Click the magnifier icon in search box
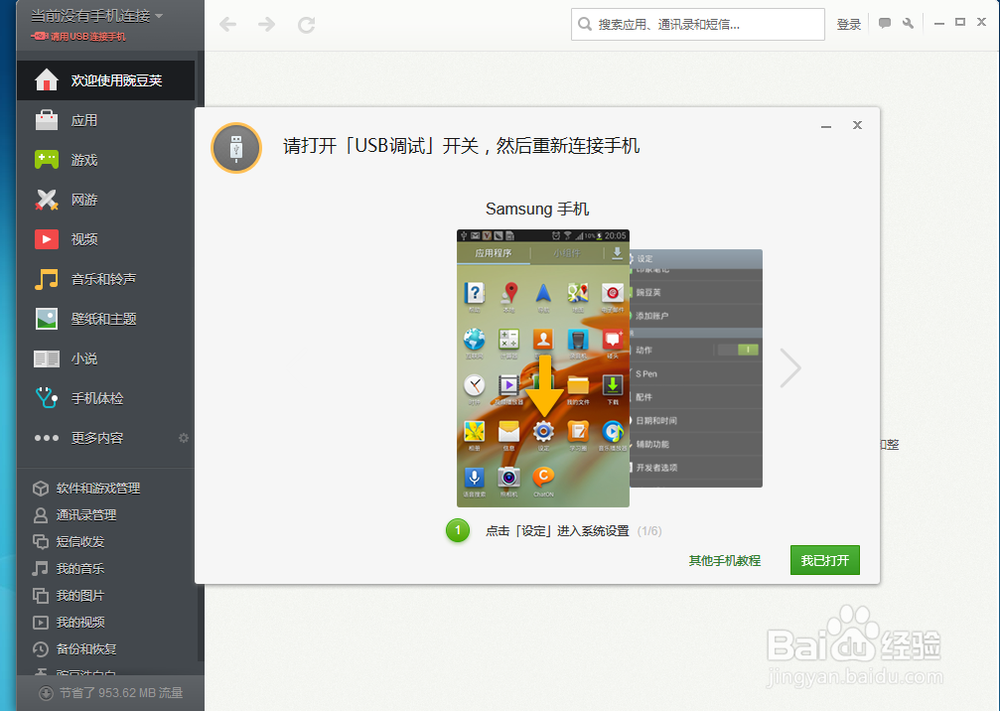The width and height of the screenshot is (1000, 711). (x=584, y=24)
